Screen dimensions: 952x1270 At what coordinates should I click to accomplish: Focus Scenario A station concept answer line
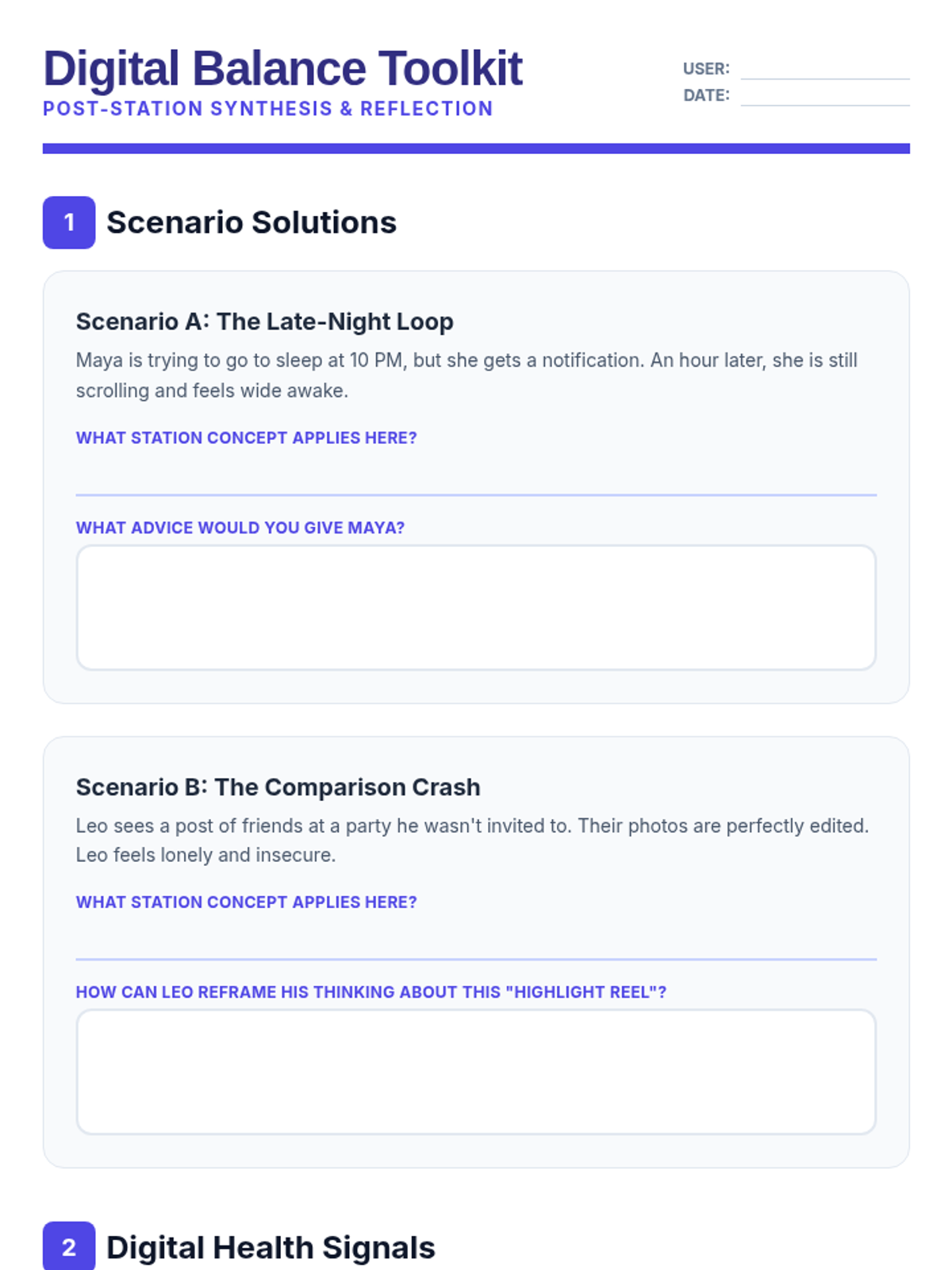click(476, 478)
